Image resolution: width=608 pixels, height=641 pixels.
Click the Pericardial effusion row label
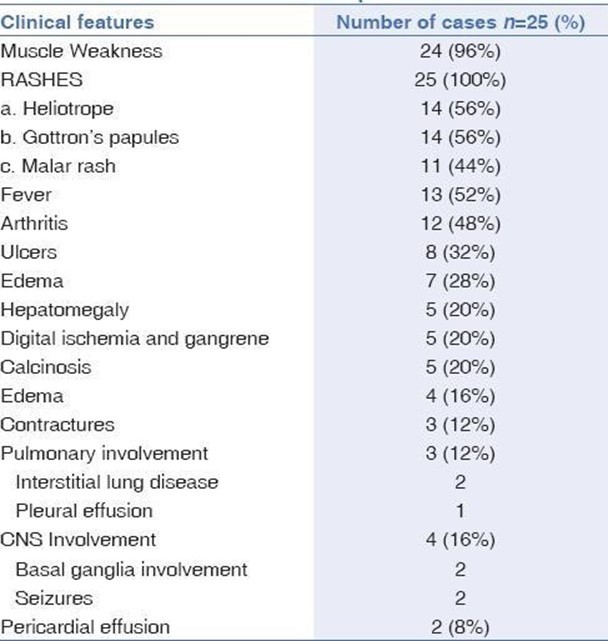tap(86, 627)
